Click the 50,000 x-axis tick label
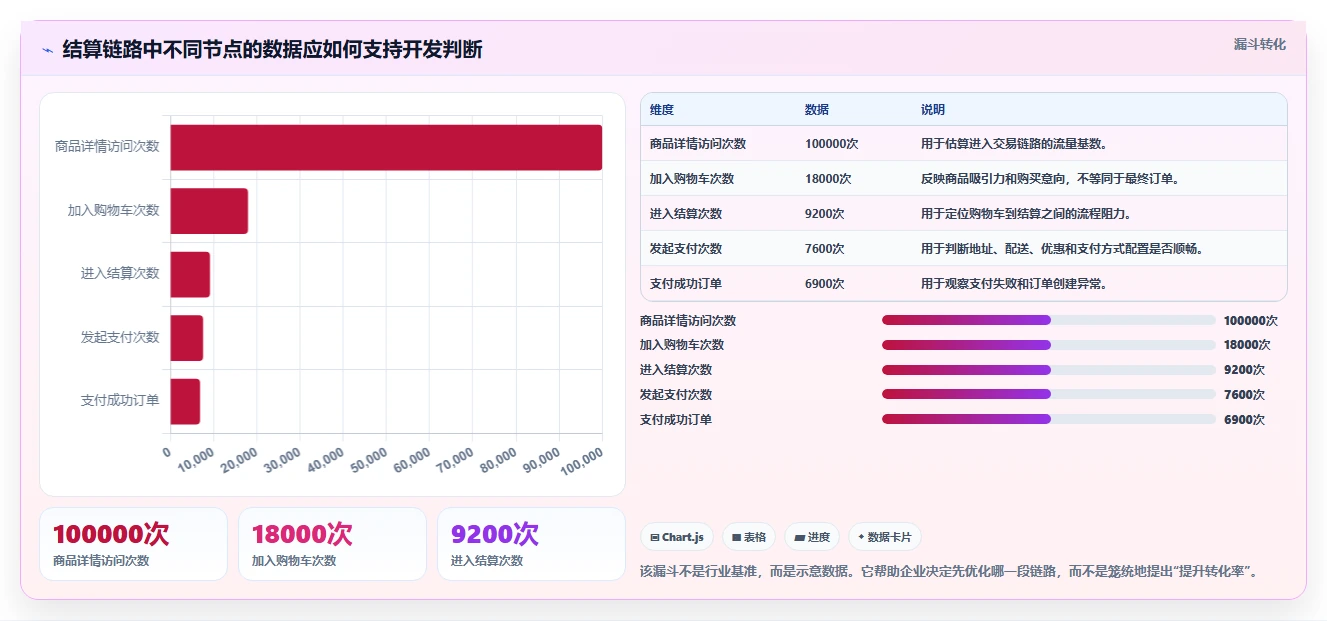This screenshot has height=621, width=1327. point(369,459)
